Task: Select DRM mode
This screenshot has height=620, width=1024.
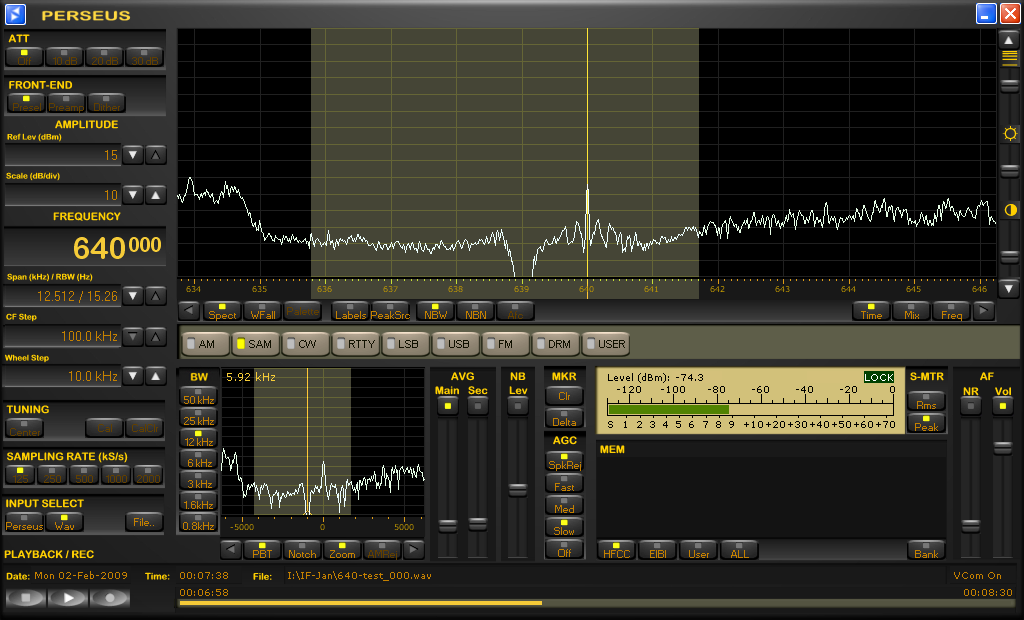Action: click(x=556, y=344)
